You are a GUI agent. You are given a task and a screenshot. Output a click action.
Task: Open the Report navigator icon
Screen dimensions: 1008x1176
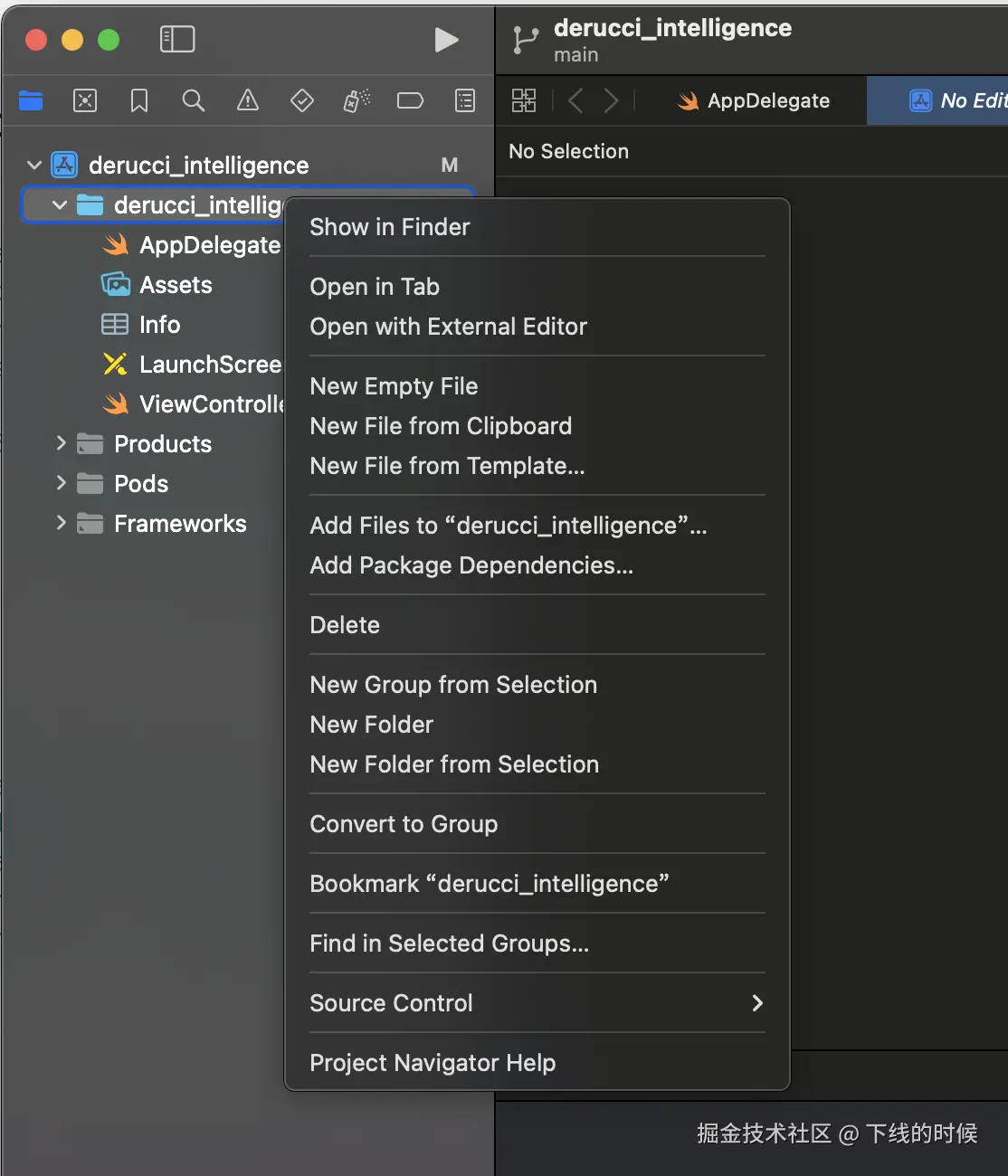(465, 100)
